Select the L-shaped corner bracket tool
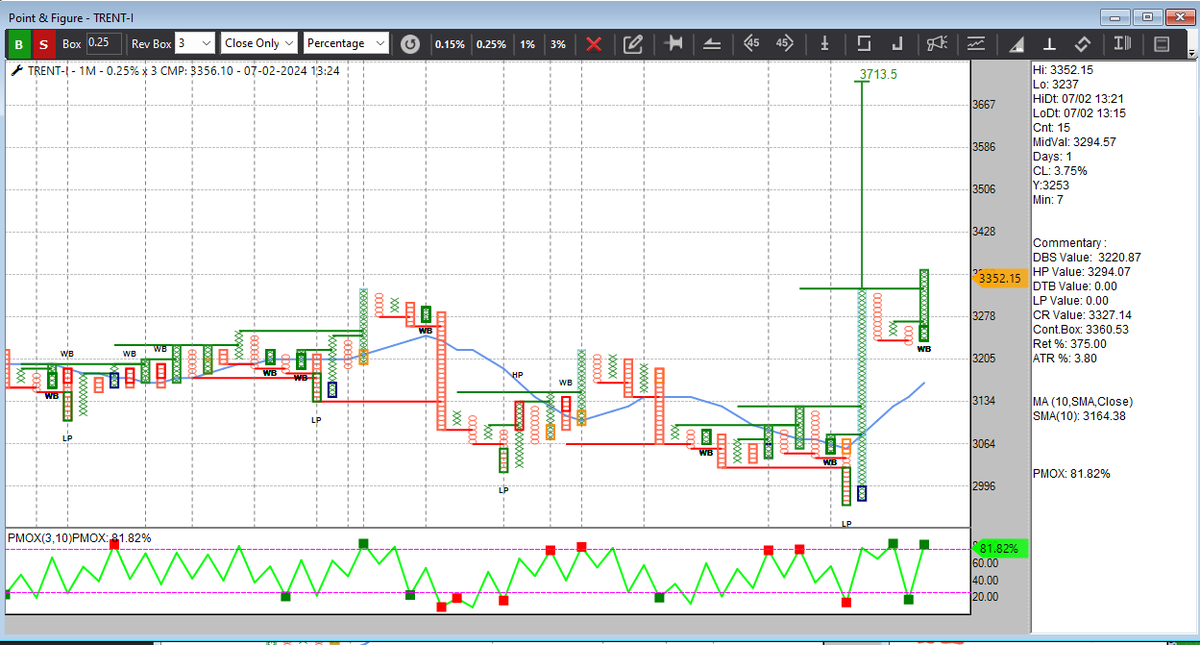Screen dimensions: 1200x645 tap(897, 44)
